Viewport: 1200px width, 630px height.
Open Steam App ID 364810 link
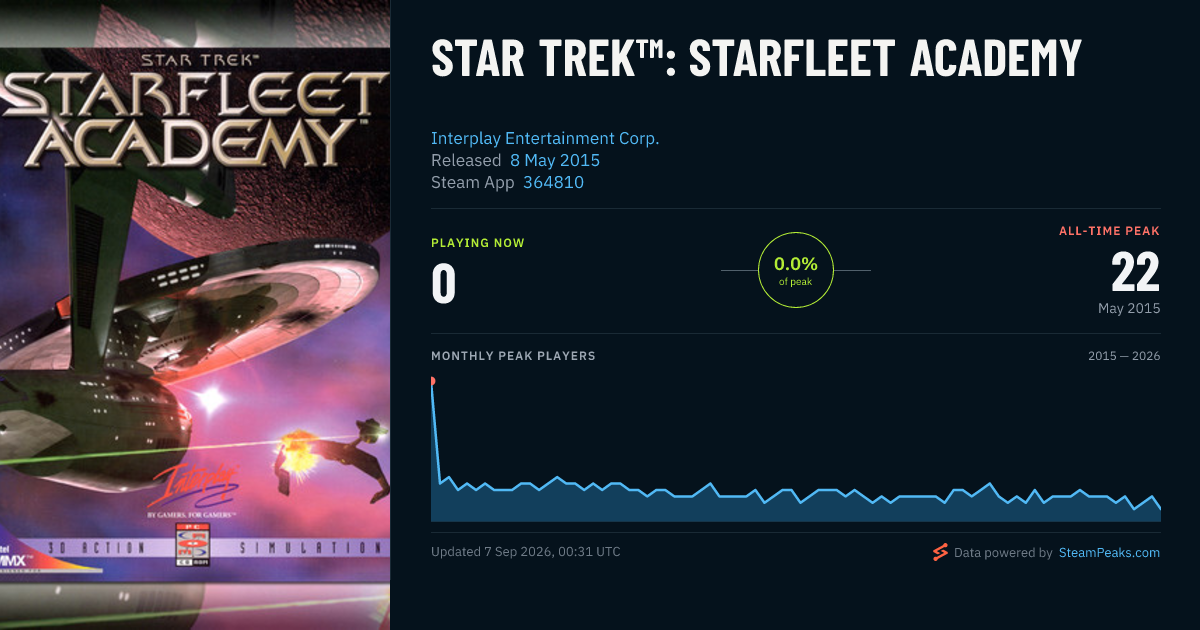click(553, 183)
